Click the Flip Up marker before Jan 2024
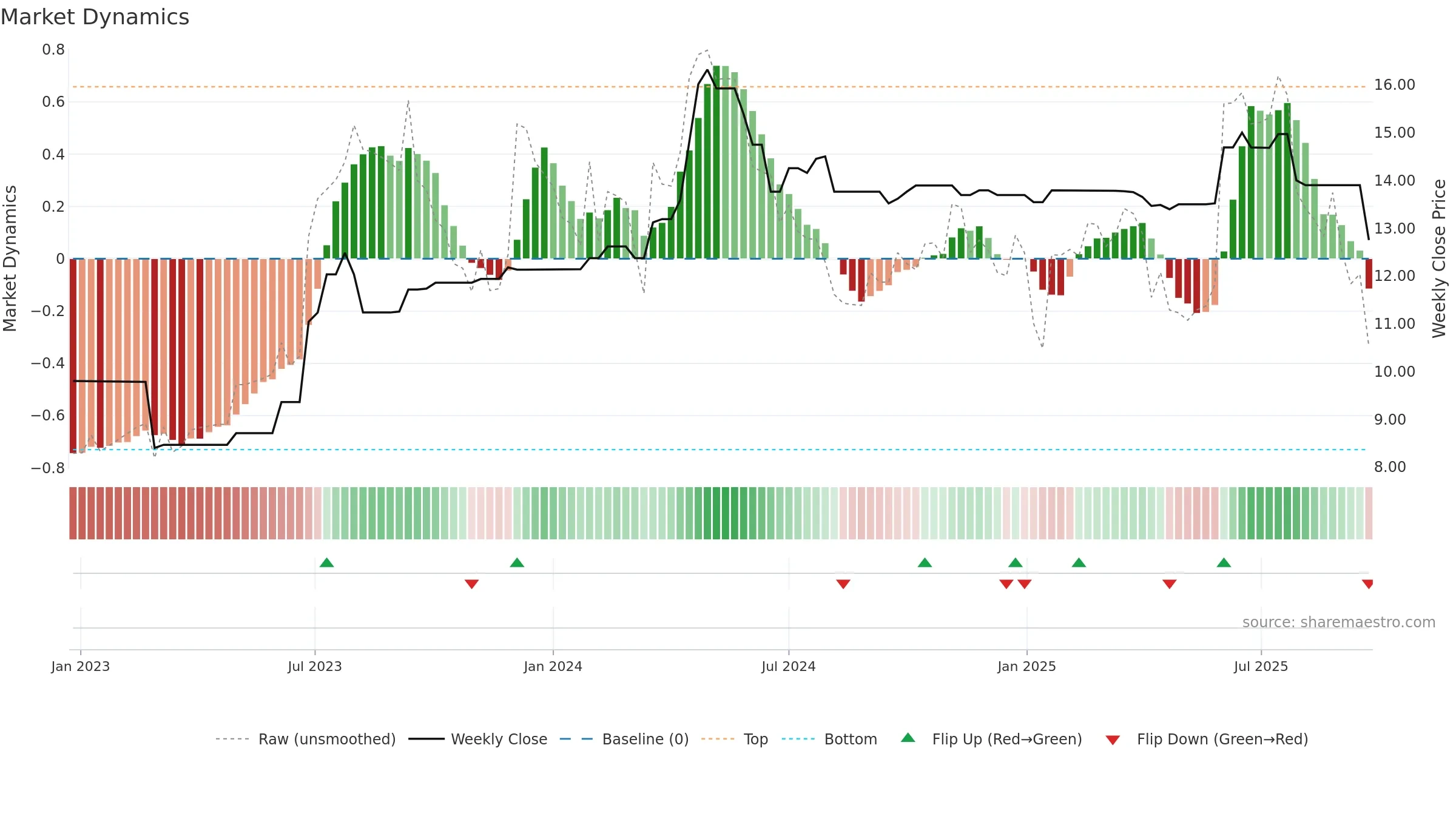1456x819 pixels. (517, 562)
